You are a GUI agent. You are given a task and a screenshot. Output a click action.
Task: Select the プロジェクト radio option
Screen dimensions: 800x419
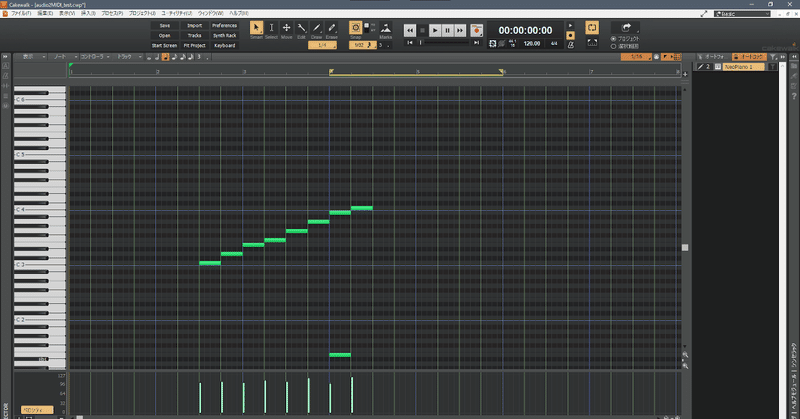click(613, 39)
